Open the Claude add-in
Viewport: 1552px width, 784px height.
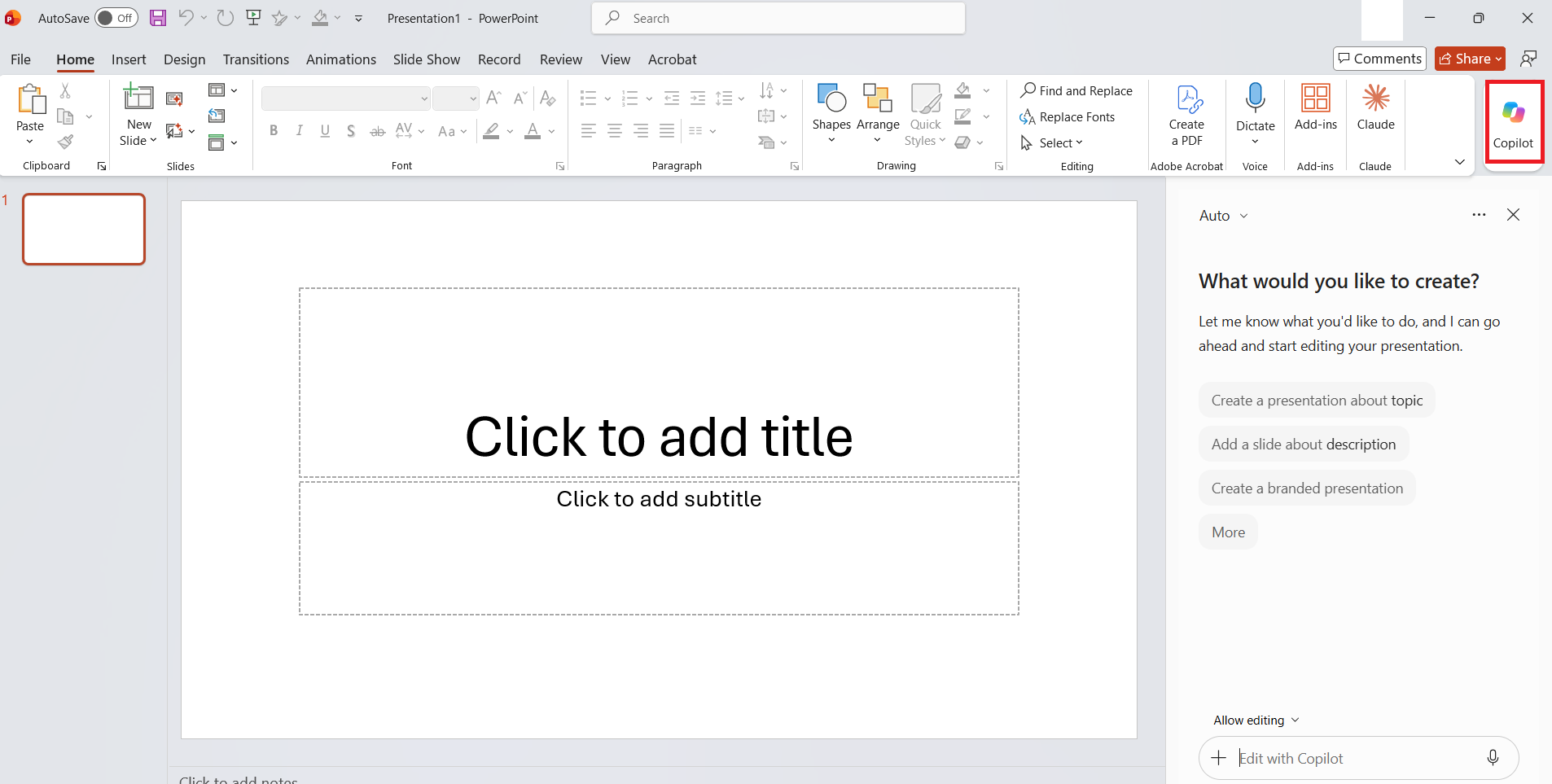[1375, 108]
